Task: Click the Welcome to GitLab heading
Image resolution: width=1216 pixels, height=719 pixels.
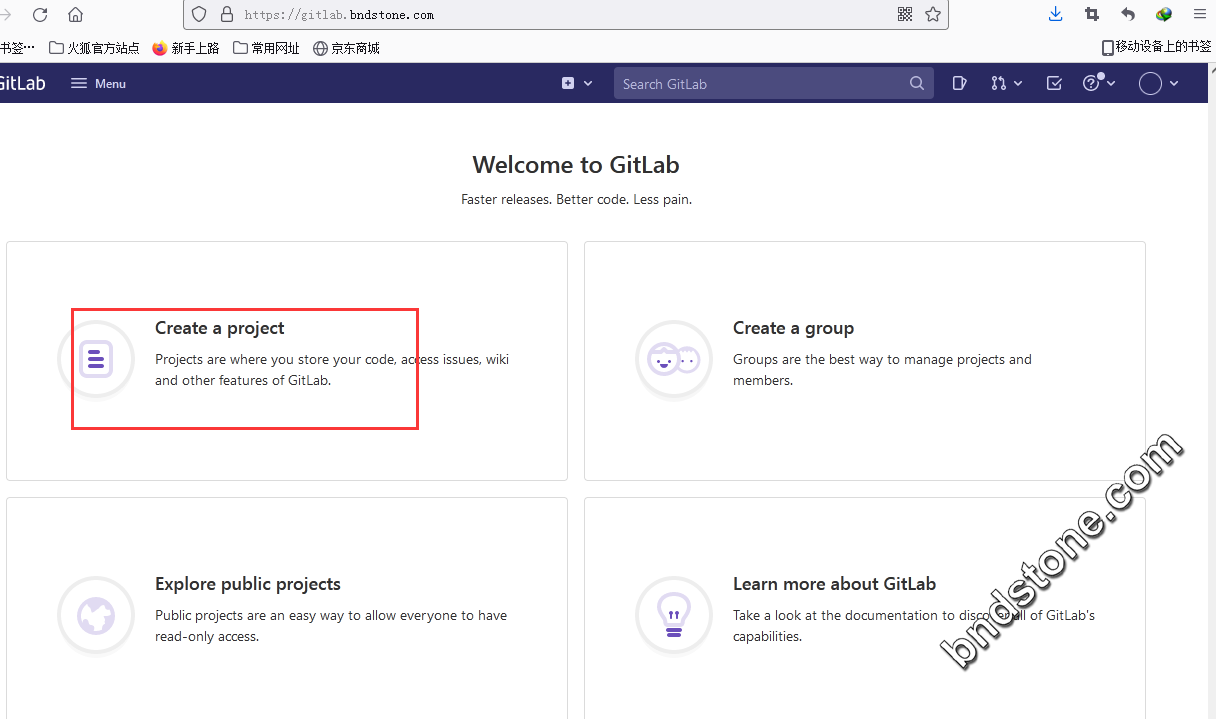Action: coord(576,165)
